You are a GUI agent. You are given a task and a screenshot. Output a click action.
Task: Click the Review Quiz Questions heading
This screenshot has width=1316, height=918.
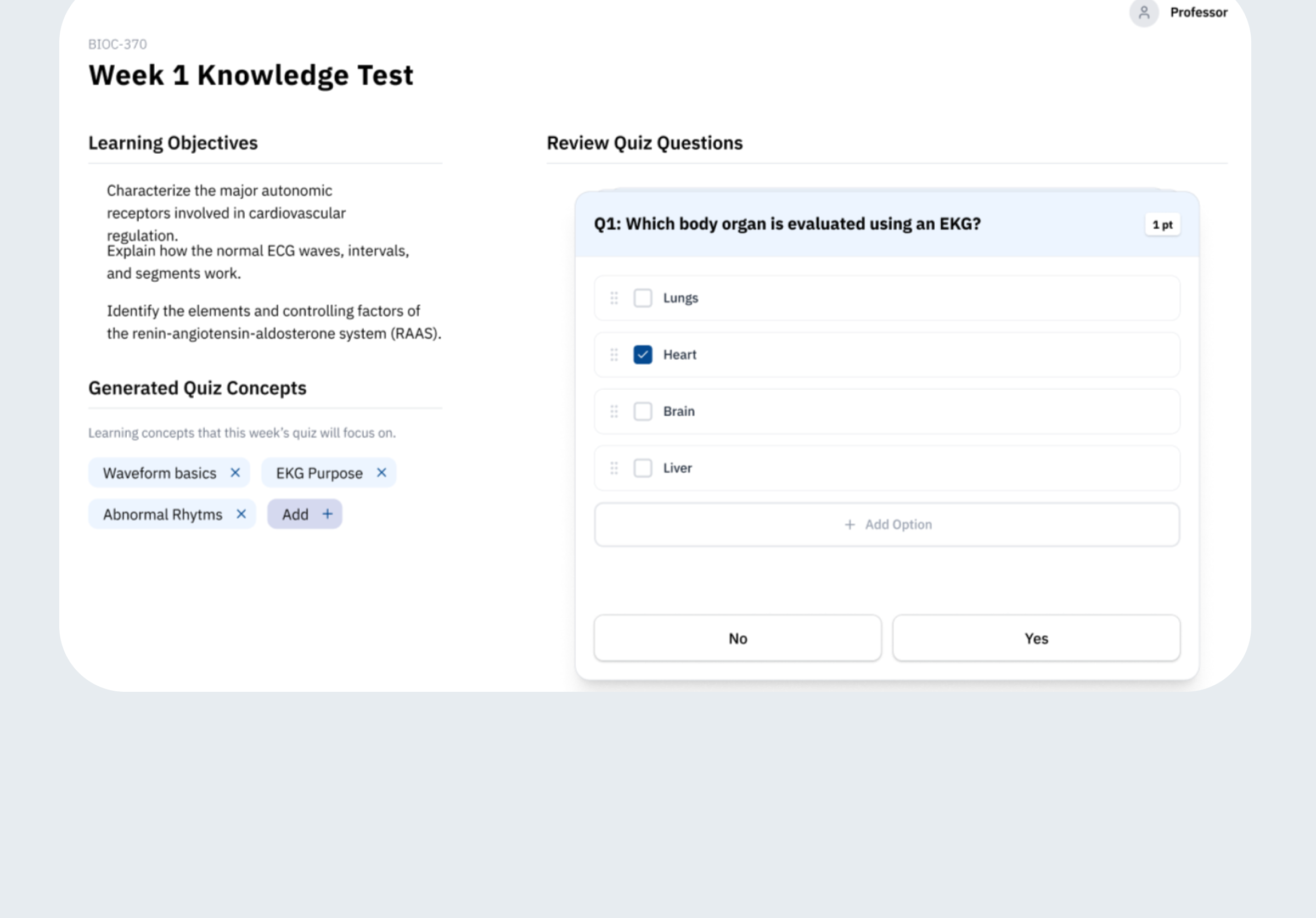pyautogui.click(x=644, y=142)
